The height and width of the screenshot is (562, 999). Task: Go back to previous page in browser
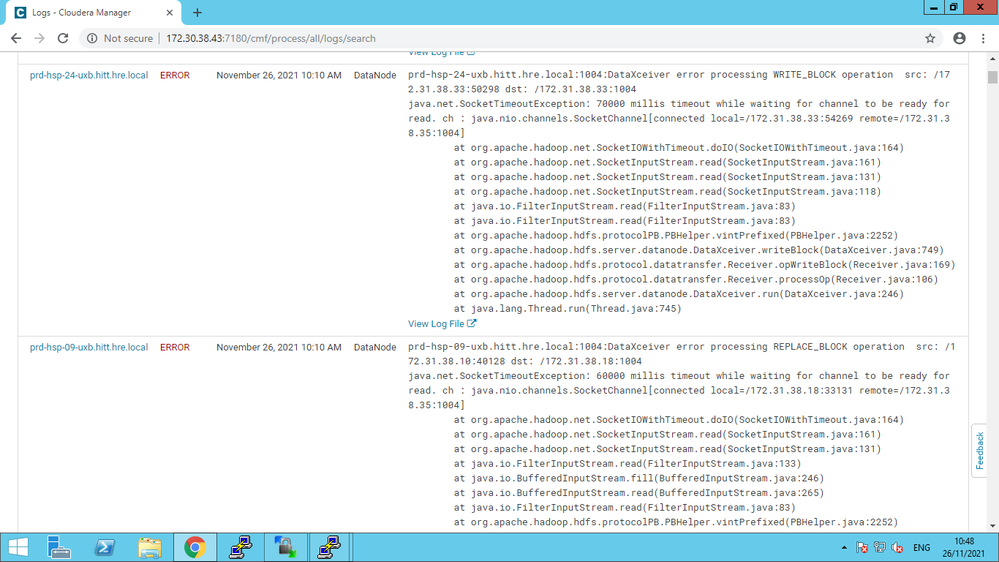[16, 38]
